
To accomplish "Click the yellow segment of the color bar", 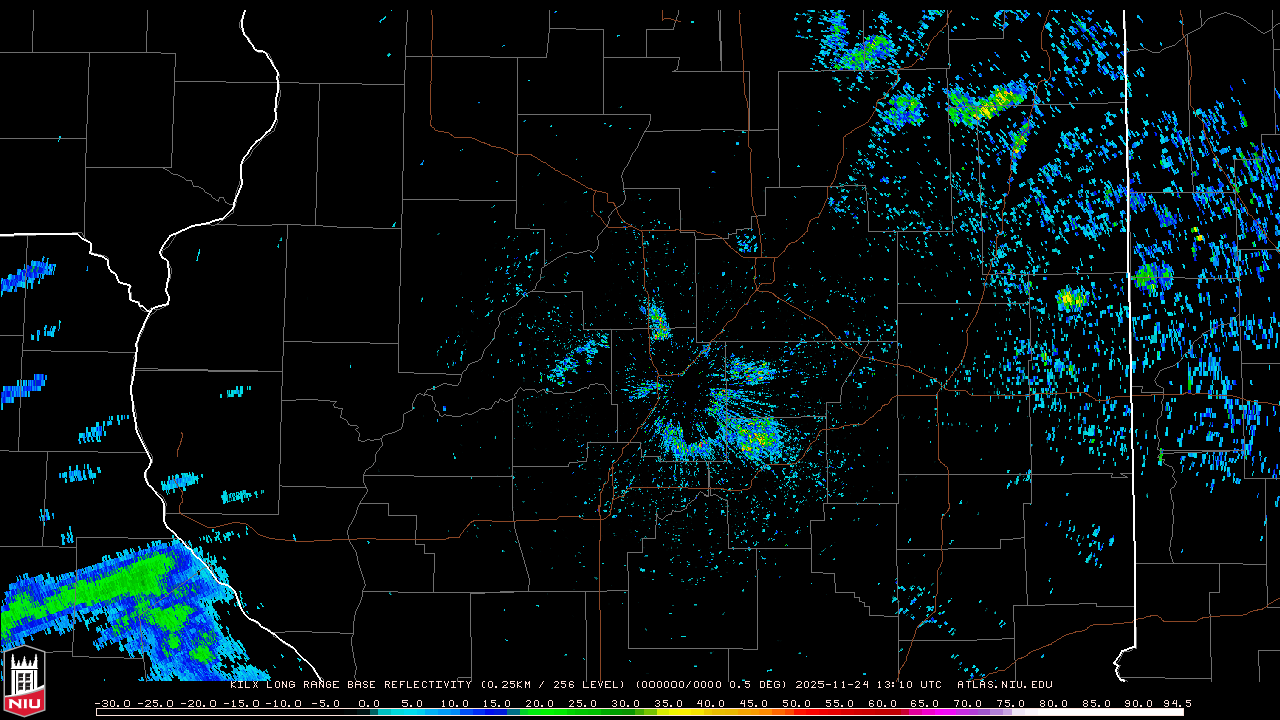I will tap(690, 712).
